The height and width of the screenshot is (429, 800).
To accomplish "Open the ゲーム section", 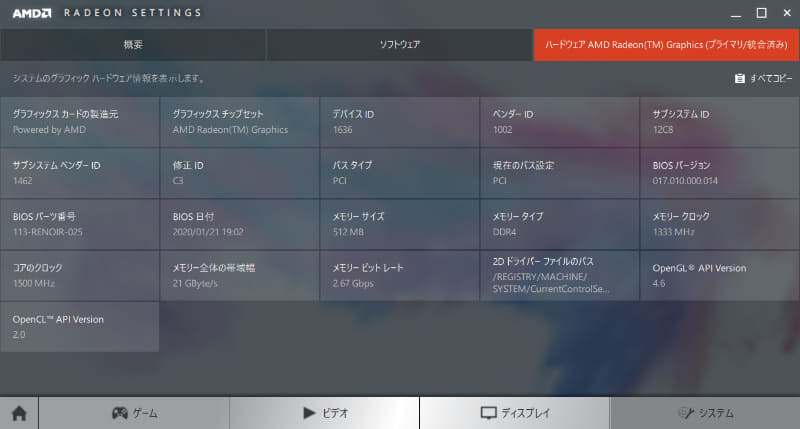I will click(134, 413).
